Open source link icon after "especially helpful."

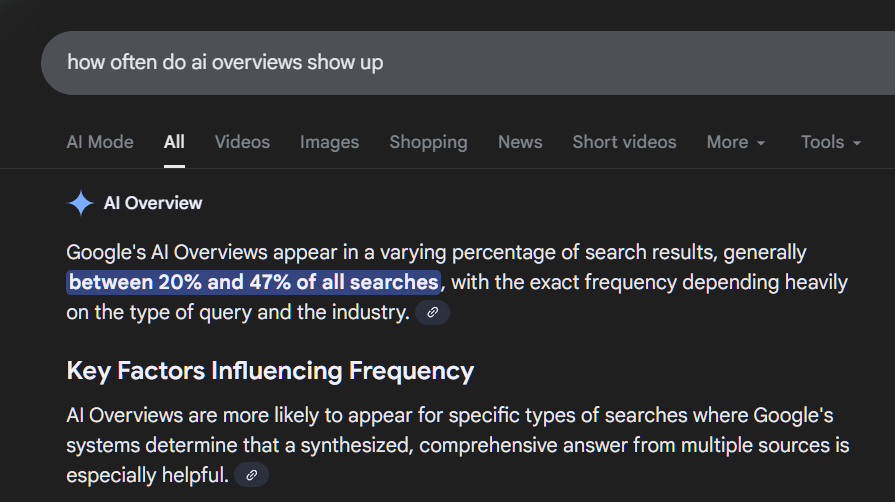click(251, 475)
